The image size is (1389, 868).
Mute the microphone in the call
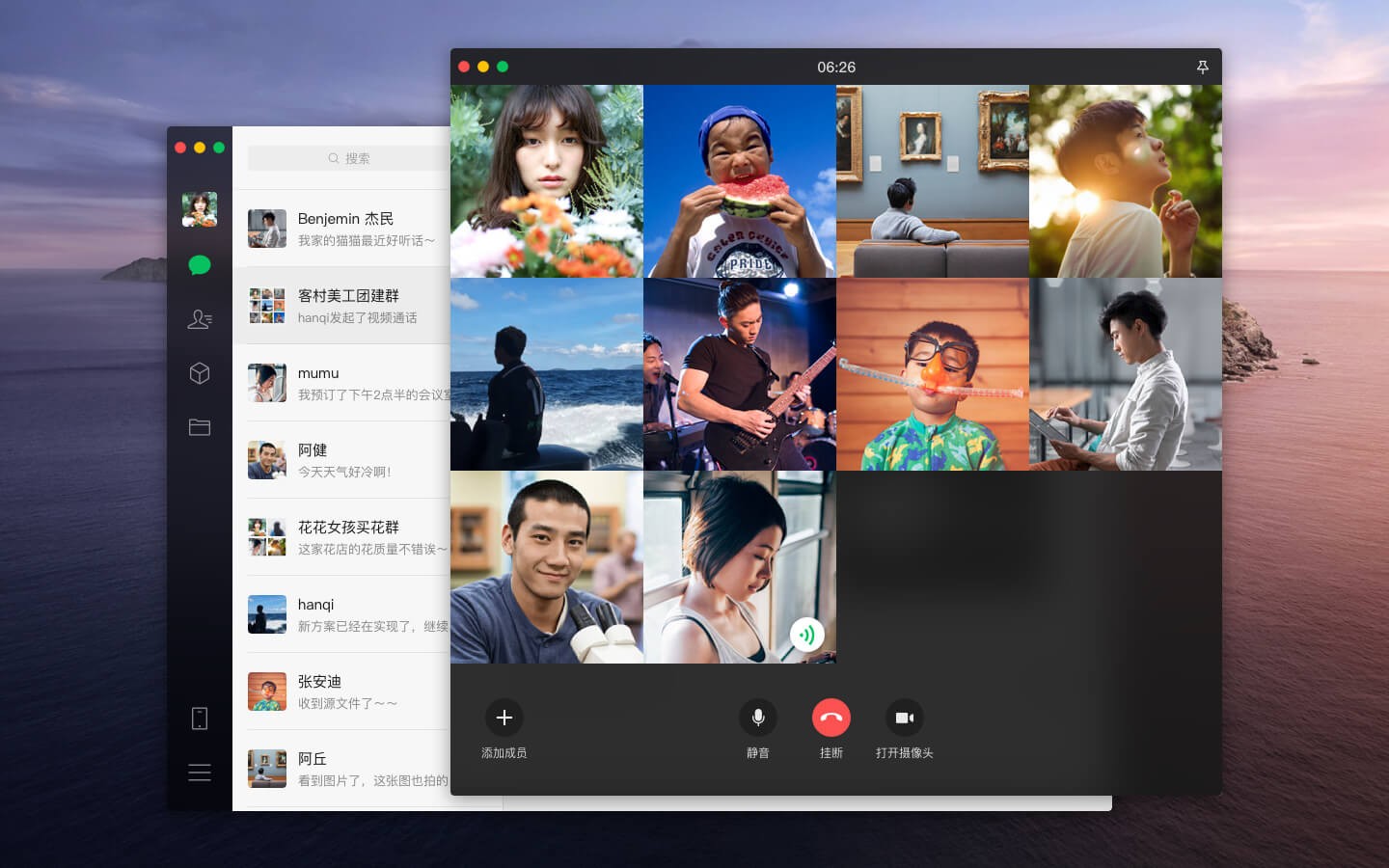[758, 718]
